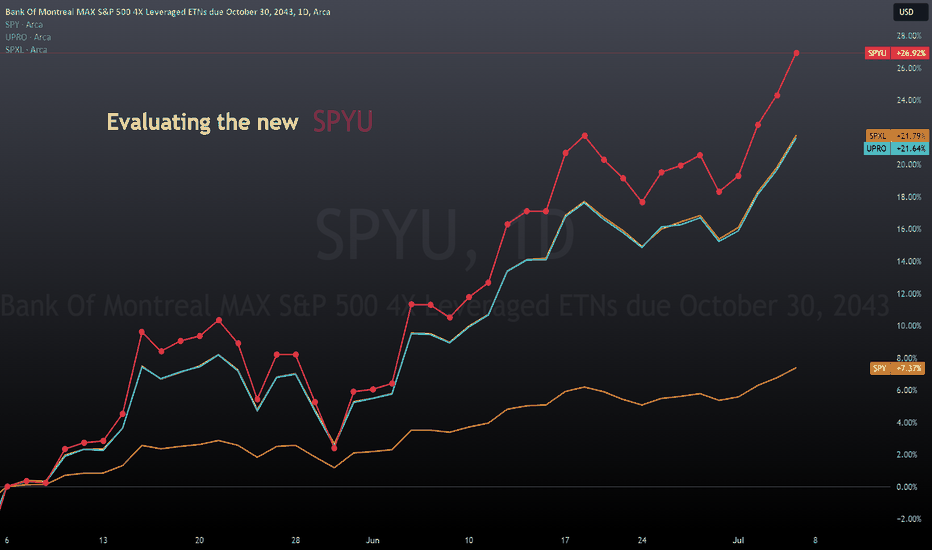Click the 17 date axis label

click(565, 540)
